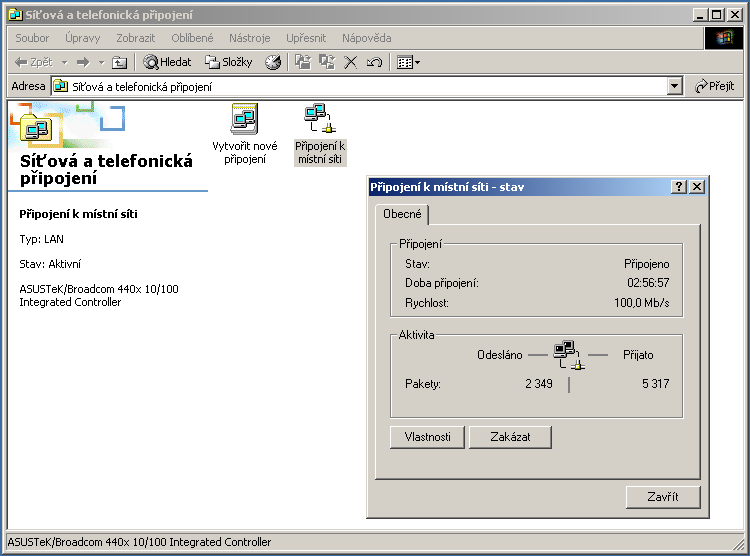750x556 pixels.
Task: Click the Undo arrow toolbar icon
Action: point(374,62)
